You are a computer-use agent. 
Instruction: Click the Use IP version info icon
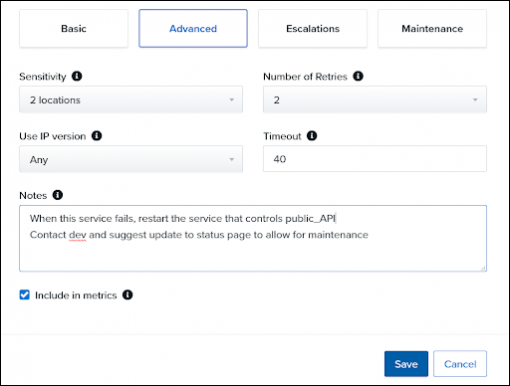pos(97,136)
